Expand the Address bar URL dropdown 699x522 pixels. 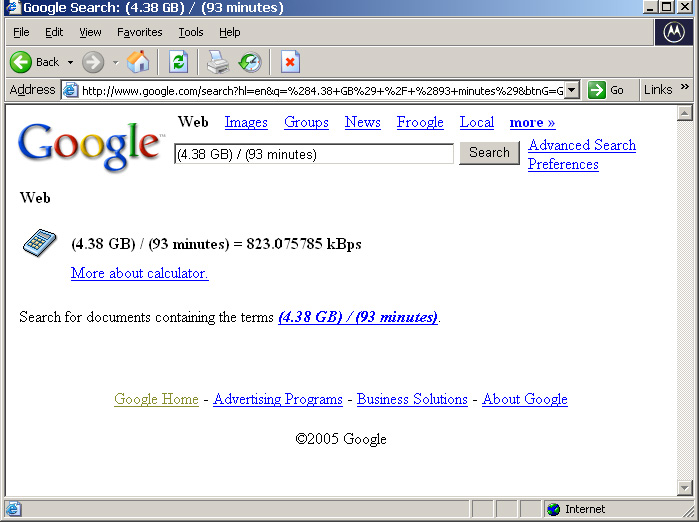point(572,90)
